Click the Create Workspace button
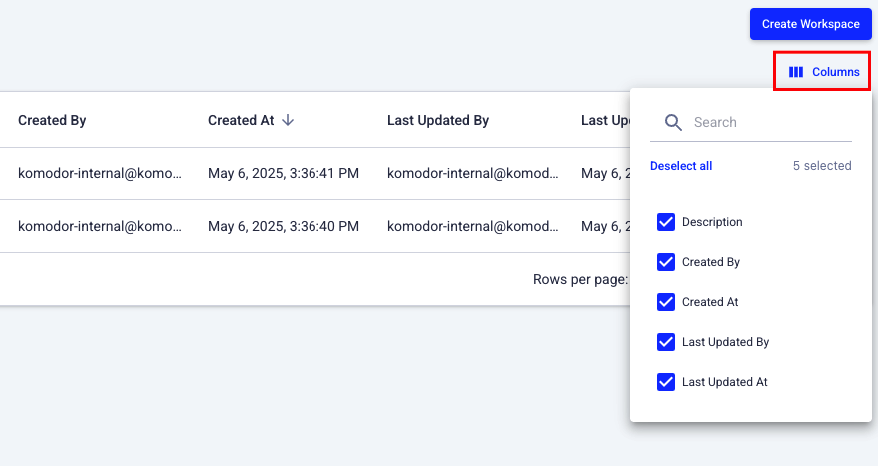 pos(810,24)
